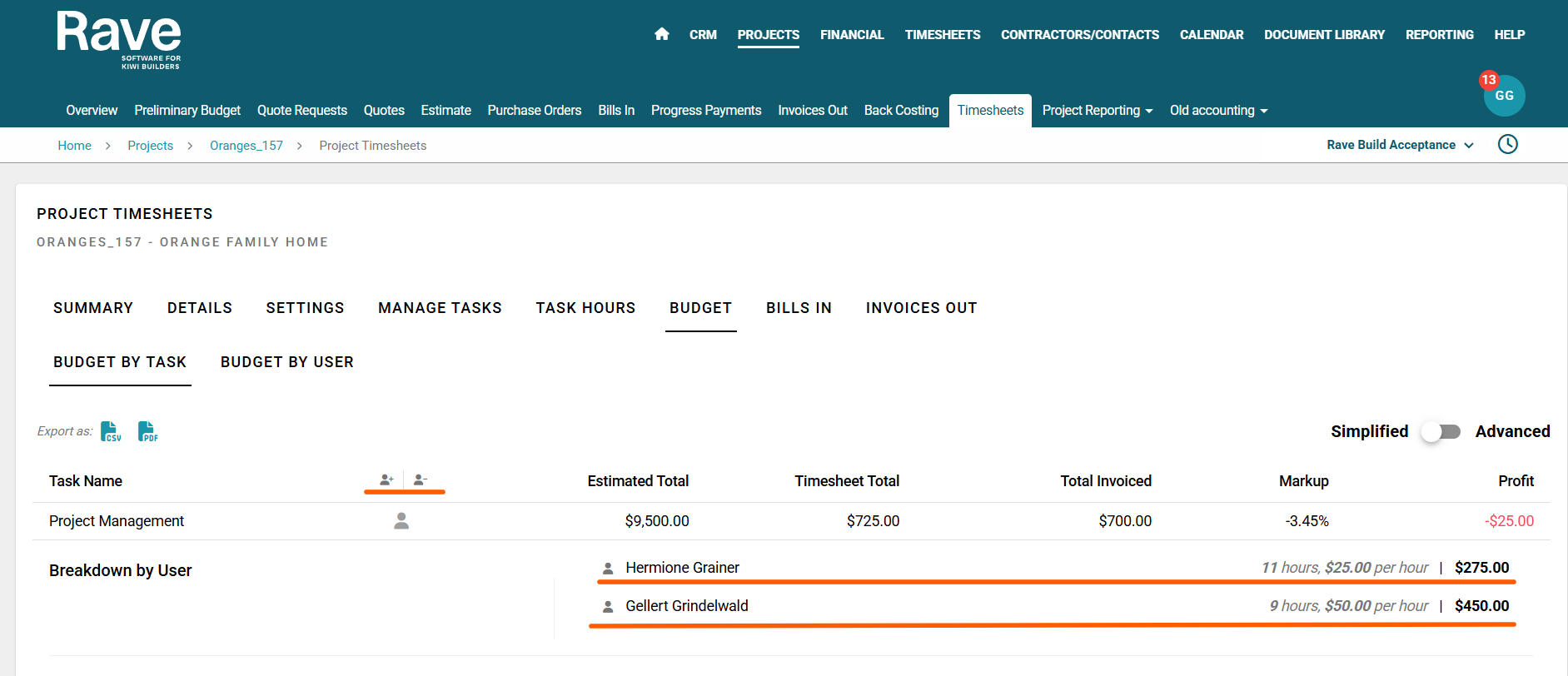The image size is (1568, 676).
Task: Open the Manage Tasks tab
Action: pyautogui.click(x=440, y=308)
